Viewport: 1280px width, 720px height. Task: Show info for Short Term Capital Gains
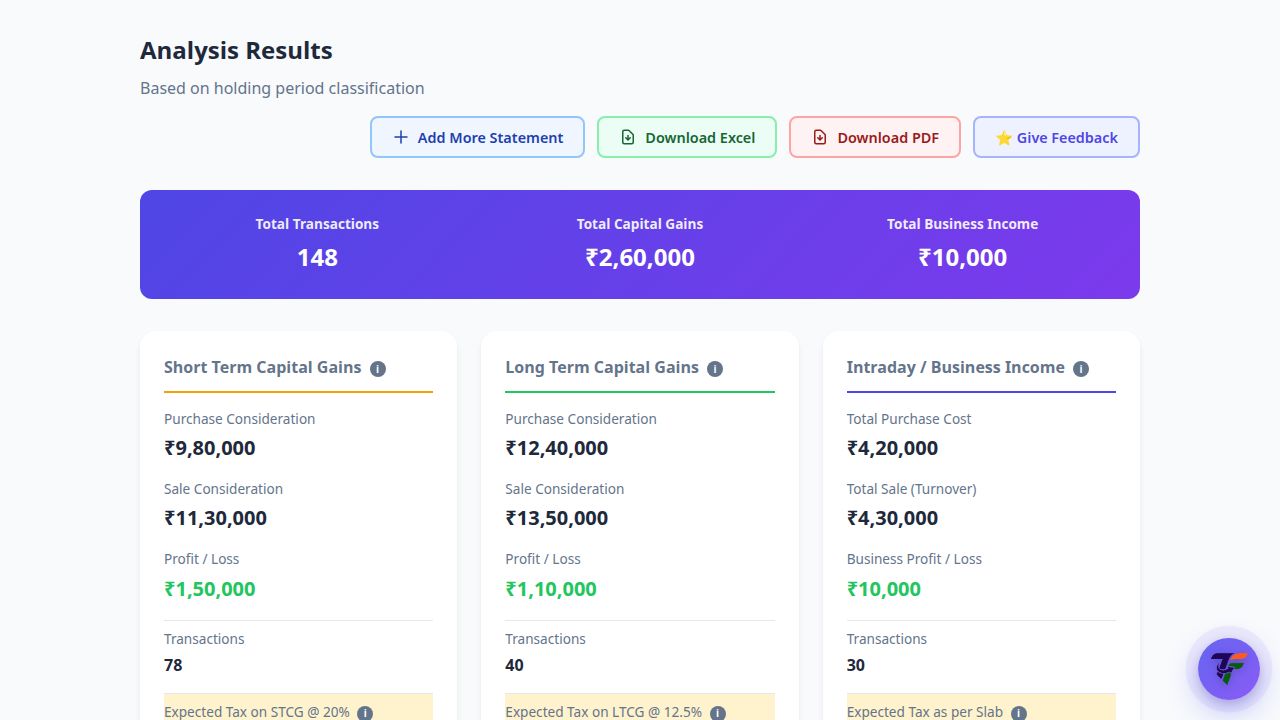[378, 369]
